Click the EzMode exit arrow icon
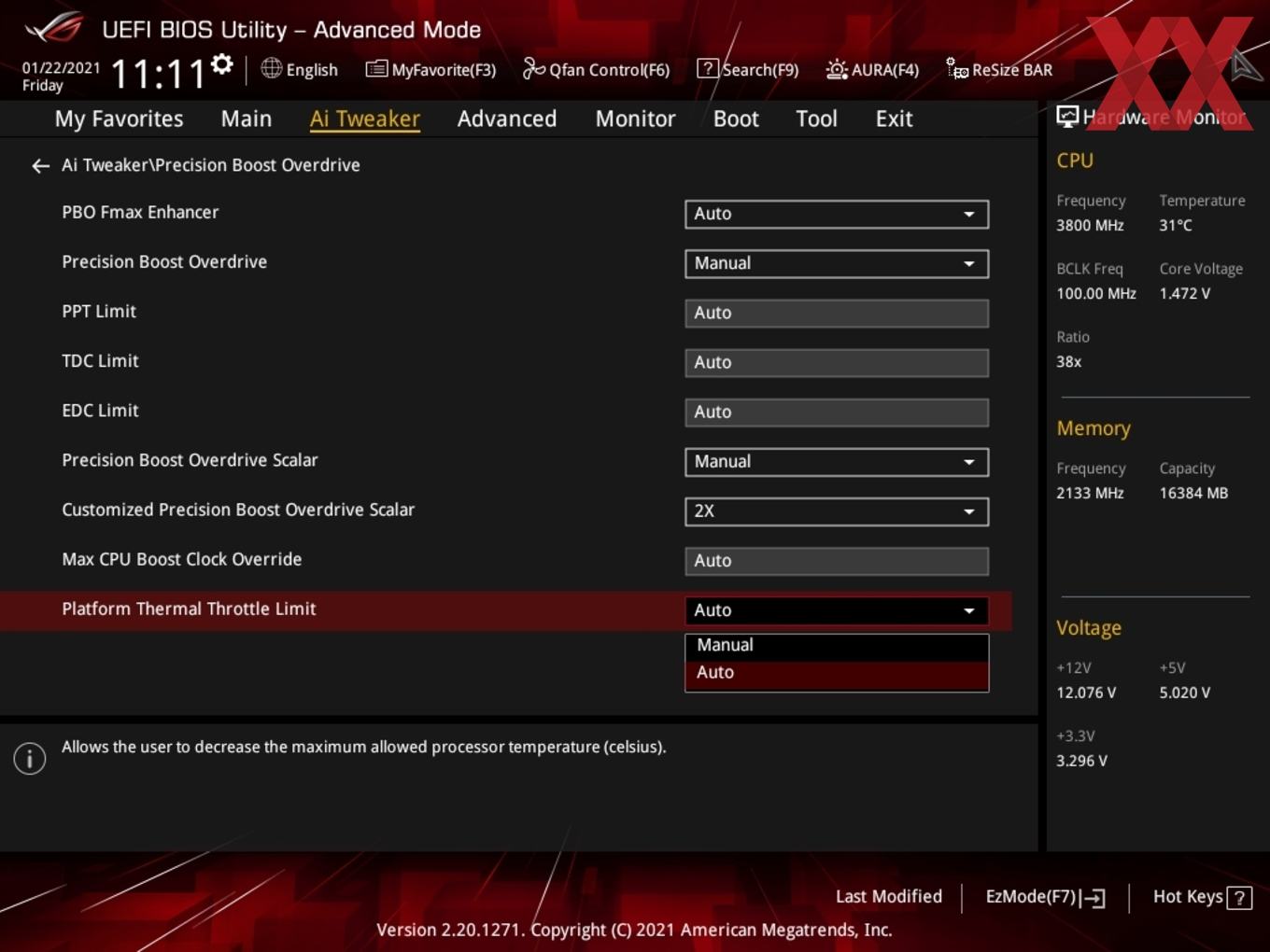 1093,898
